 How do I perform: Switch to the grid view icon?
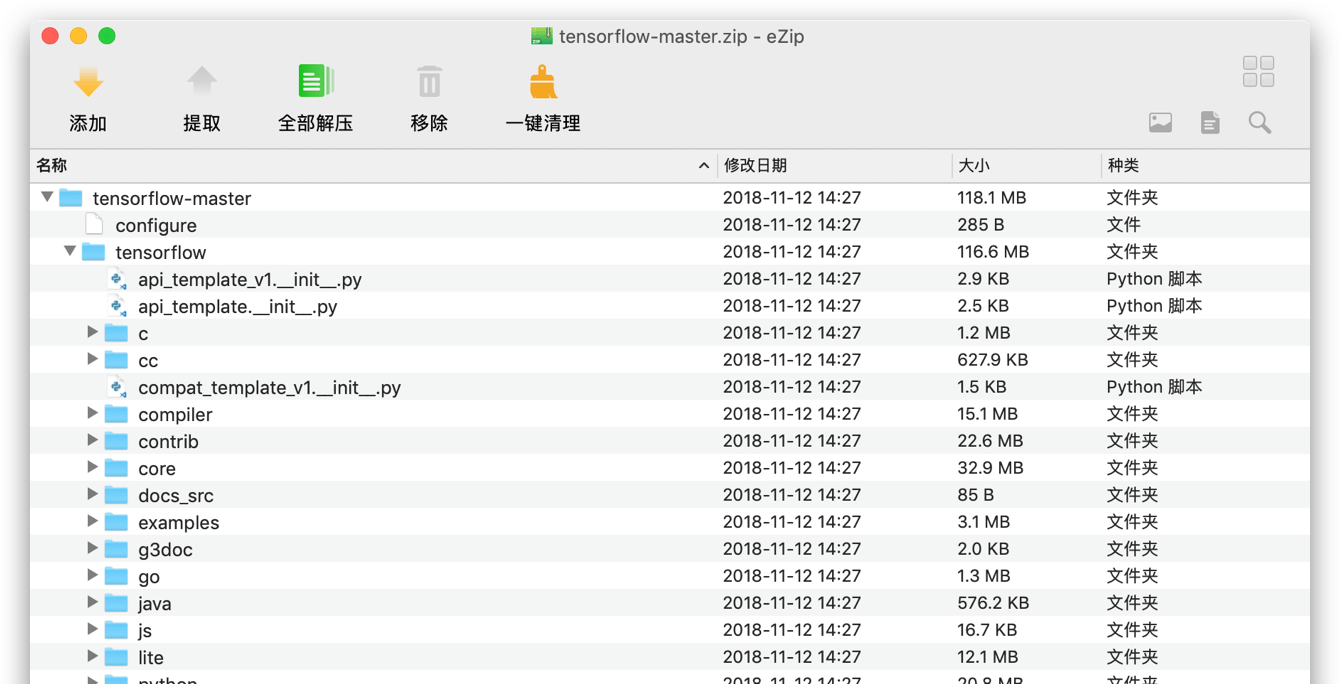coord(1258,72)
